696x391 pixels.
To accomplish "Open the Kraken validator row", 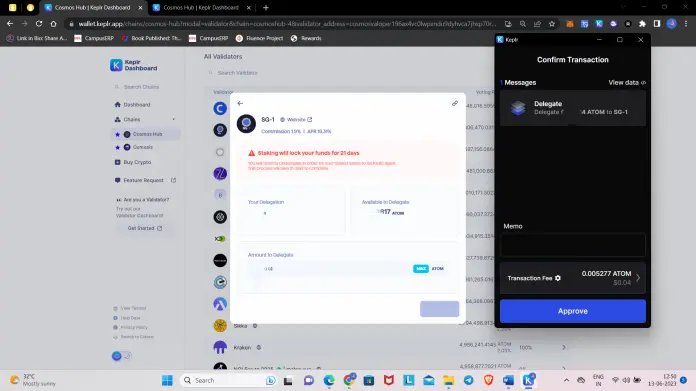I will pos(388,348).
